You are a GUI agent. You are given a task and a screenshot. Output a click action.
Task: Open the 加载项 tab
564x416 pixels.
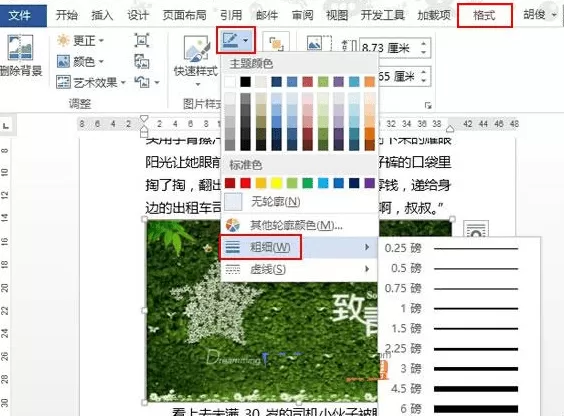coord(434,15)
